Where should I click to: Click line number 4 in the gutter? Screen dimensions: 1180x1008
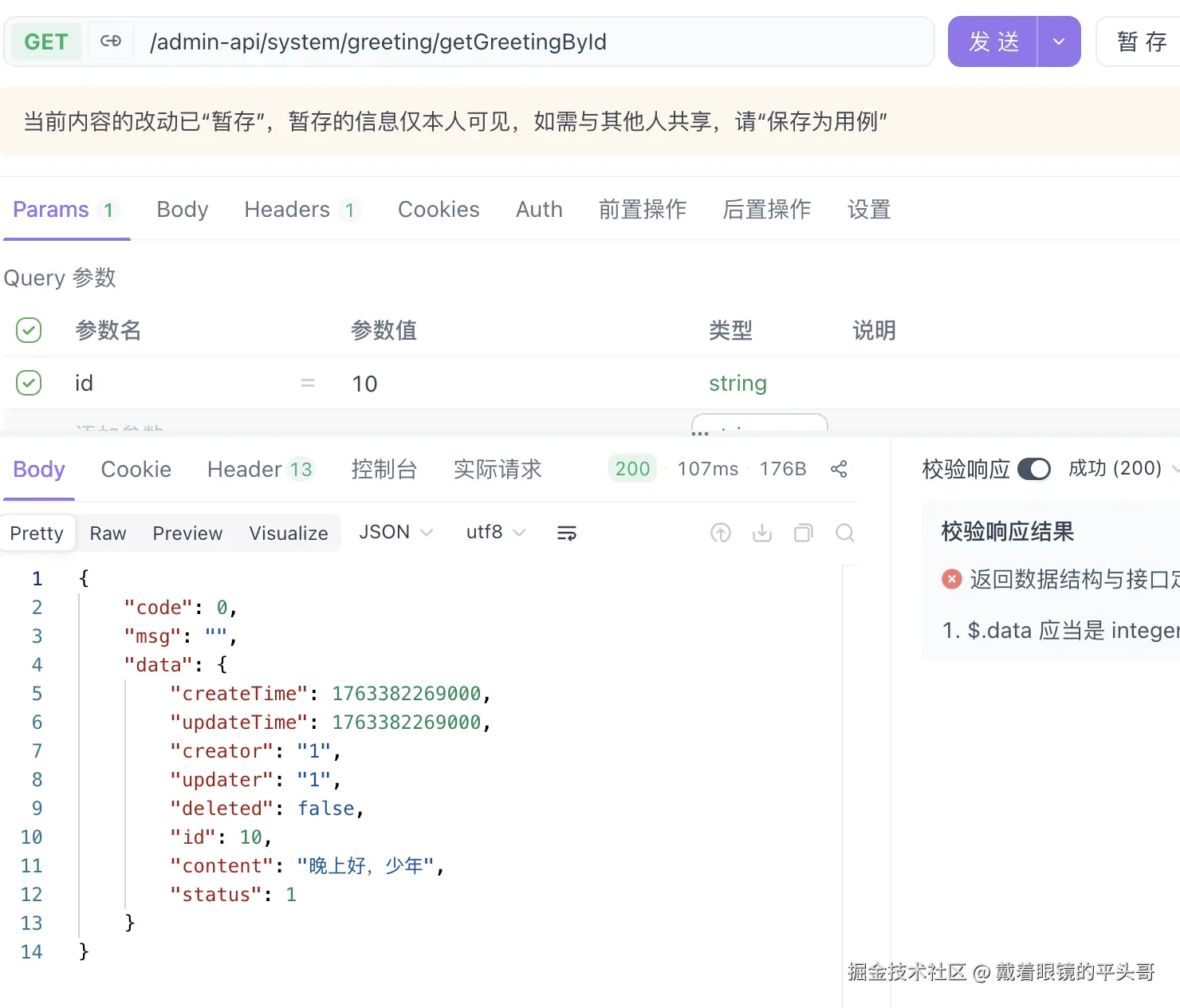pyautogui.click(x=37, y=665)
